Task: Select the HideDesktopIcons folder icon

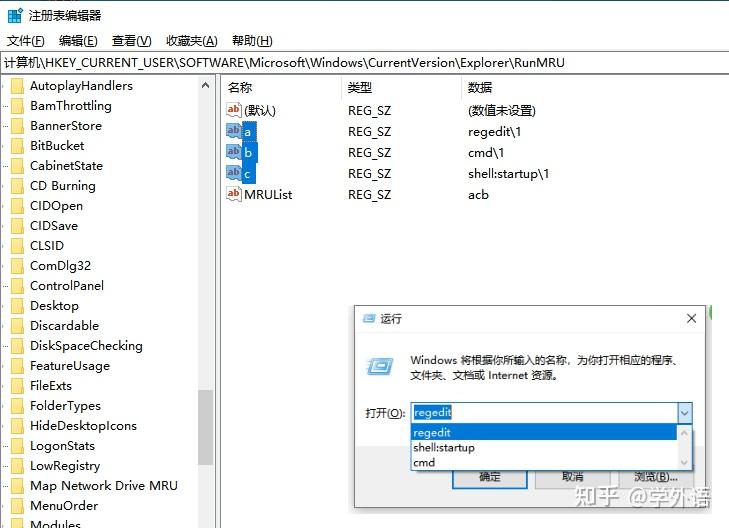Action: (x=17, y=426)
